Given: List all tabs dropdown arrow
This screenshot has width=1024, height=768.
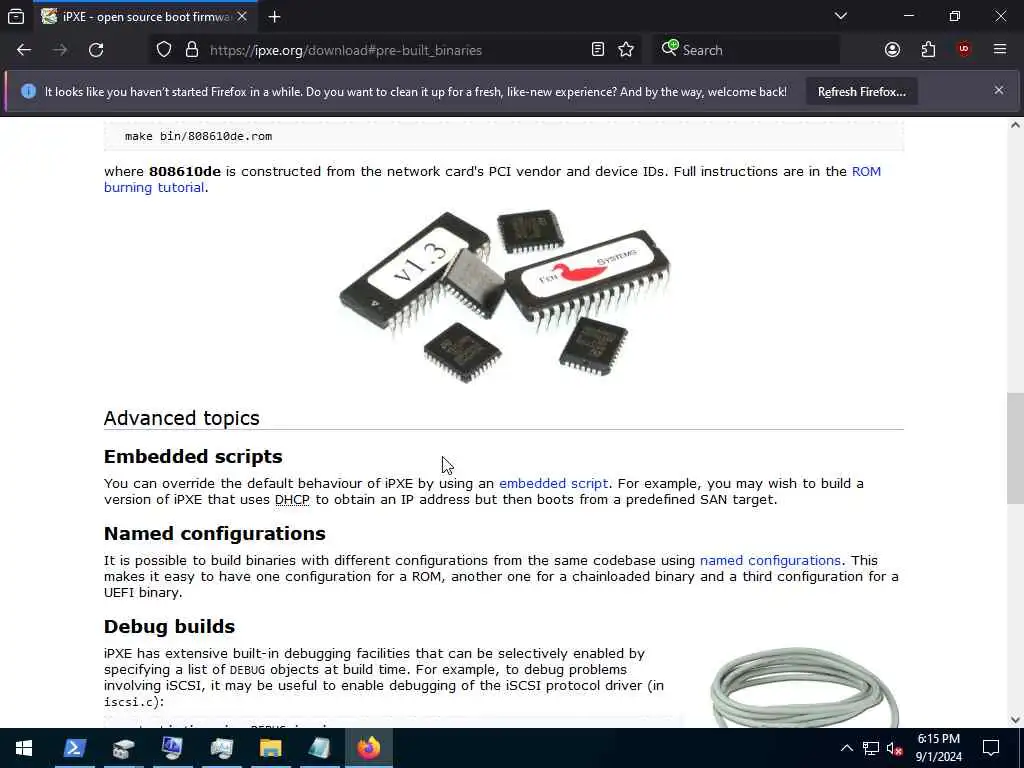Looking at the screenshot, I should [x=840, y=16].
